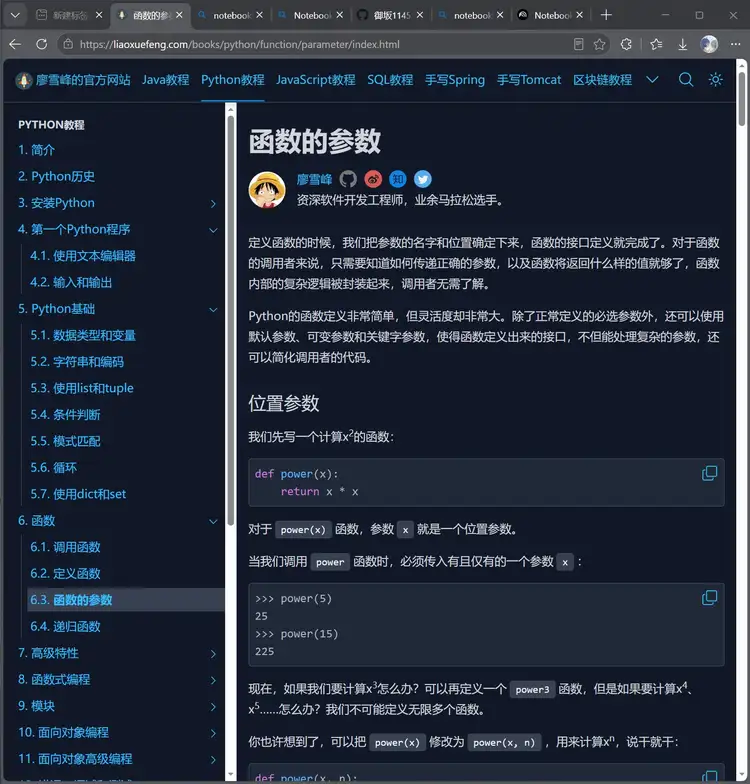Open section 6.2. 定义函数
This screenshot has width=750, height=784.
click(x=65, y=574)
